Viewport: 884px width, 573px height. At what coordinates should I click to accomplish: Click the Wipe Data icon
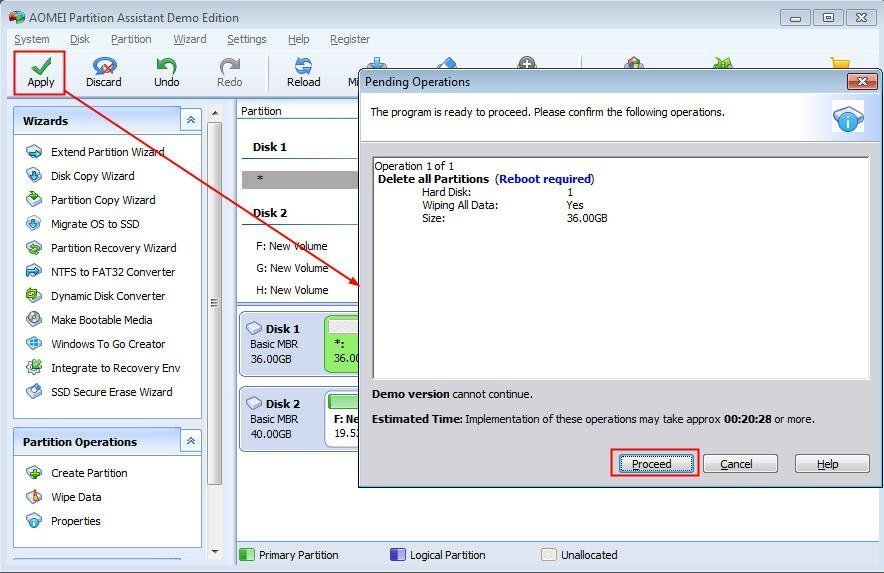[34, 496]
